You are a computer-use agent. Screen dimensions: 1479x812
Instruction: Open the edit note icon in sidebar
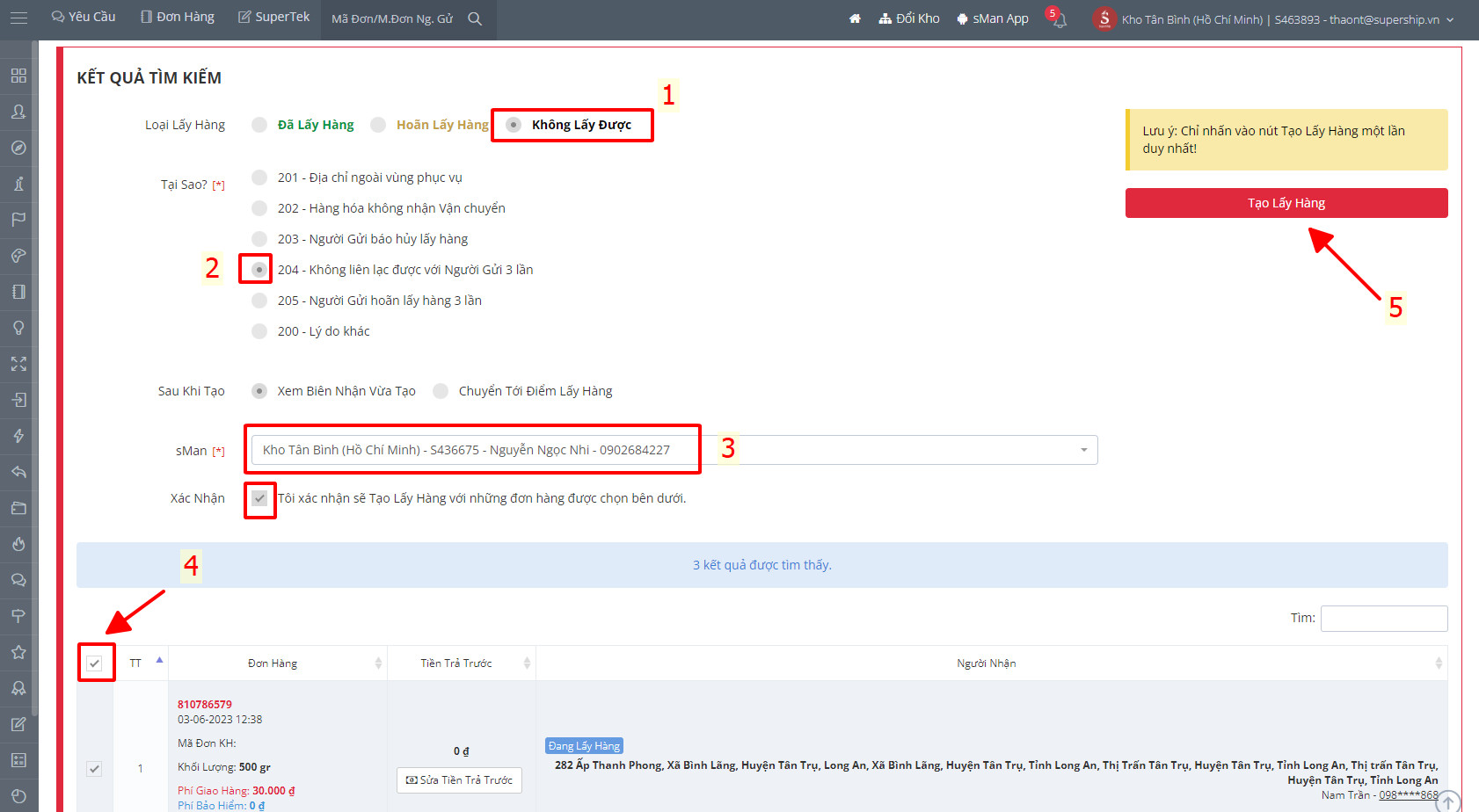tap(18, 724)
